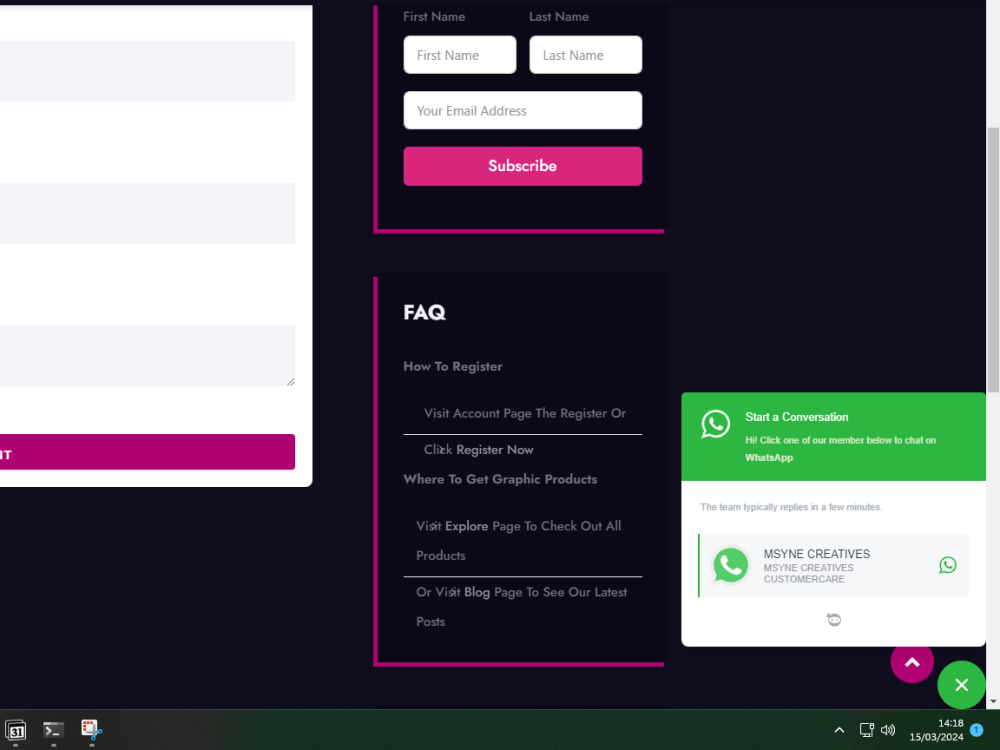Click the notification badge showing 1

tap(976, 730)
